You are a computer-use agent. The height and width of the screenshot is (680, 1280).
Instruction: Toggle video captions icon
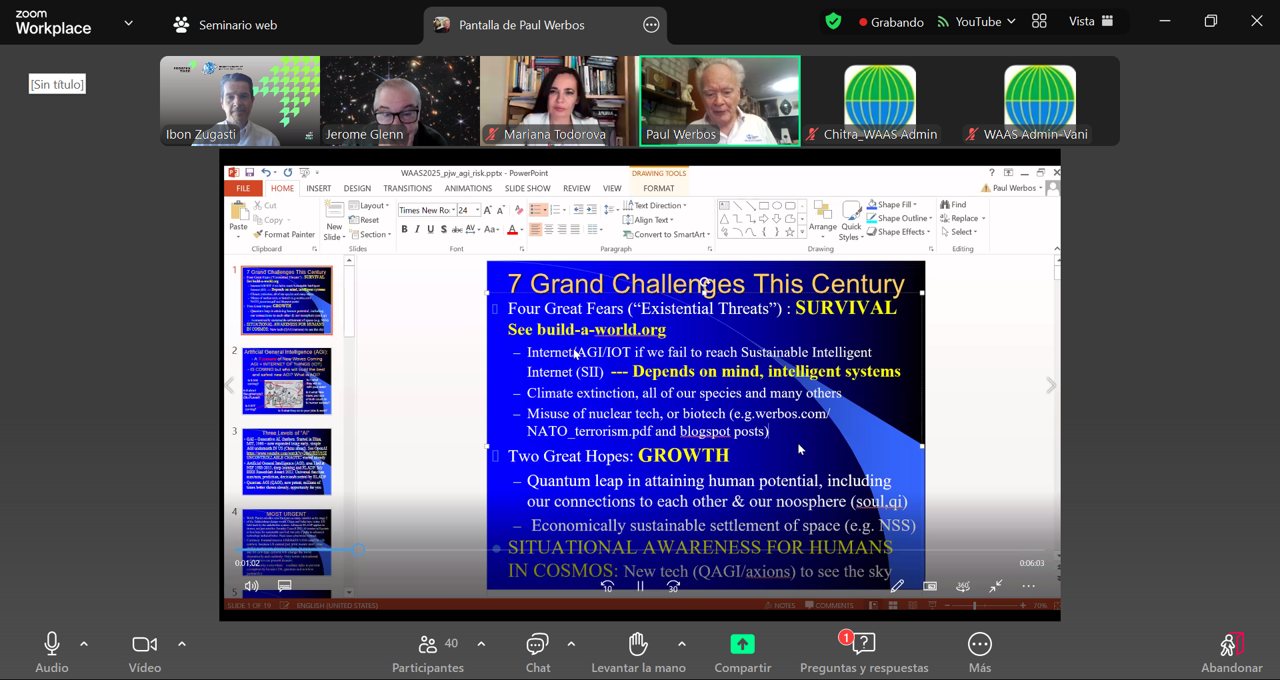click(284, 586)
